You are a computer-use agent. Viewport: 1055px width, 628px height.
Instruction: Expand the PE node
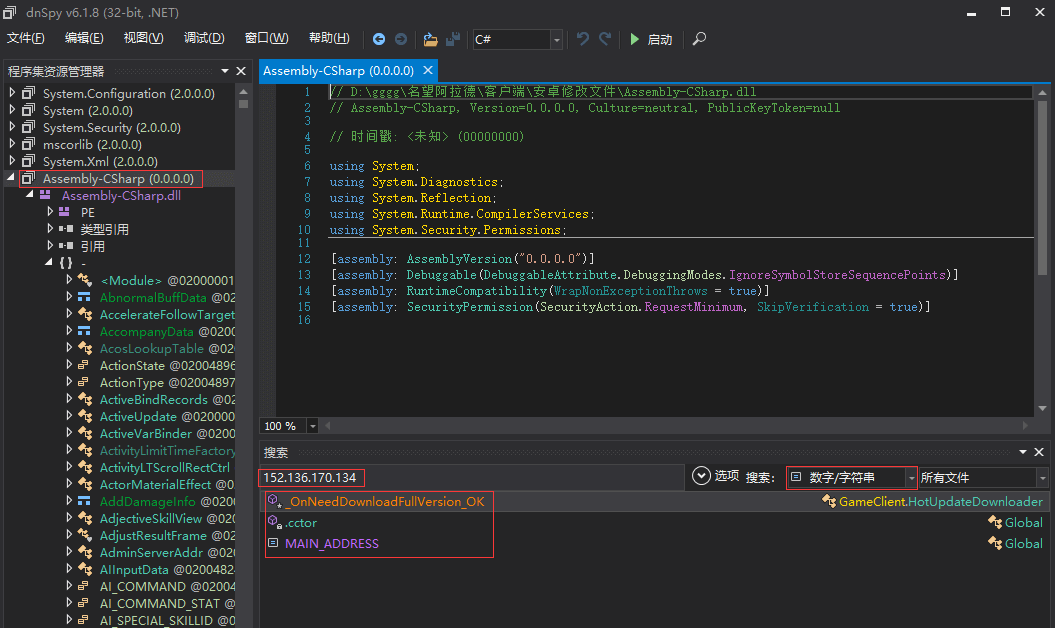point(50,212)
